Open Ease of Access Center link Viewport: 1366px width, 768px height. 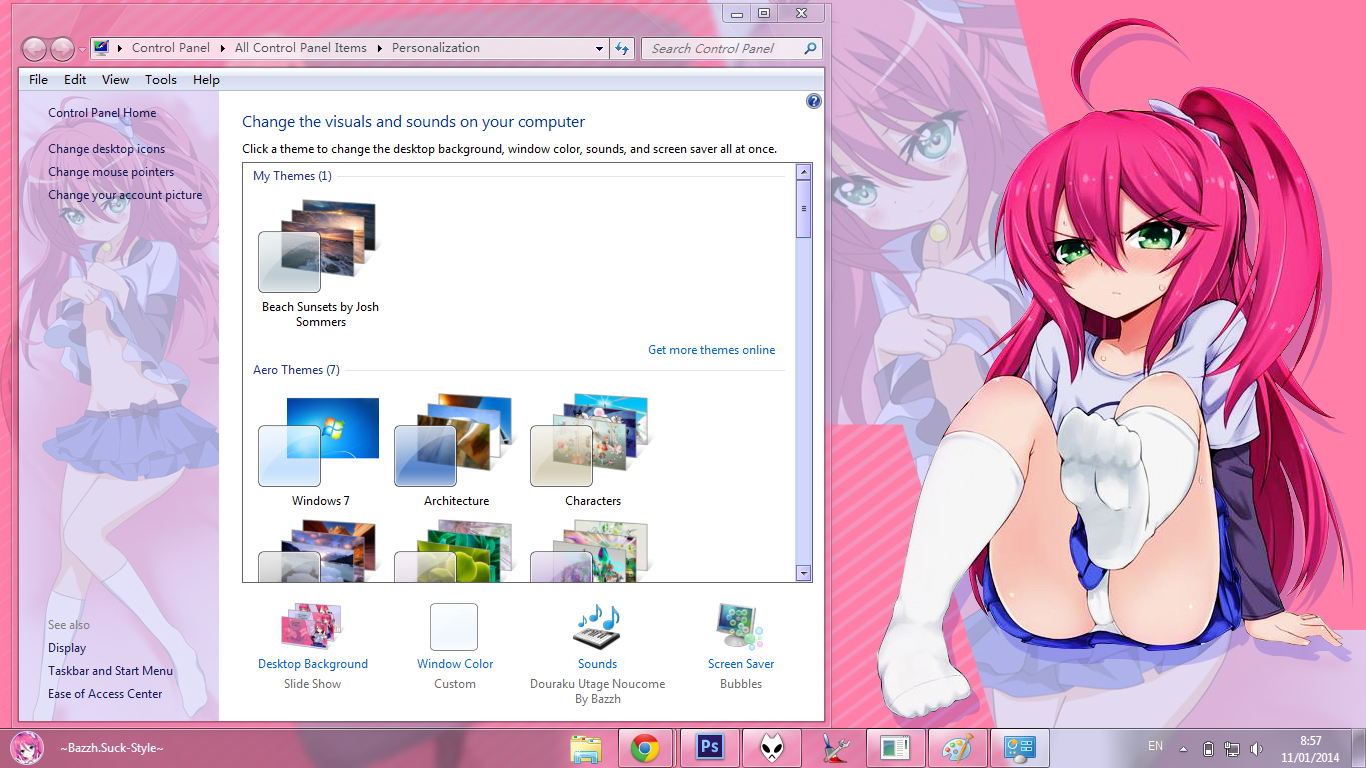pos(105,694)
